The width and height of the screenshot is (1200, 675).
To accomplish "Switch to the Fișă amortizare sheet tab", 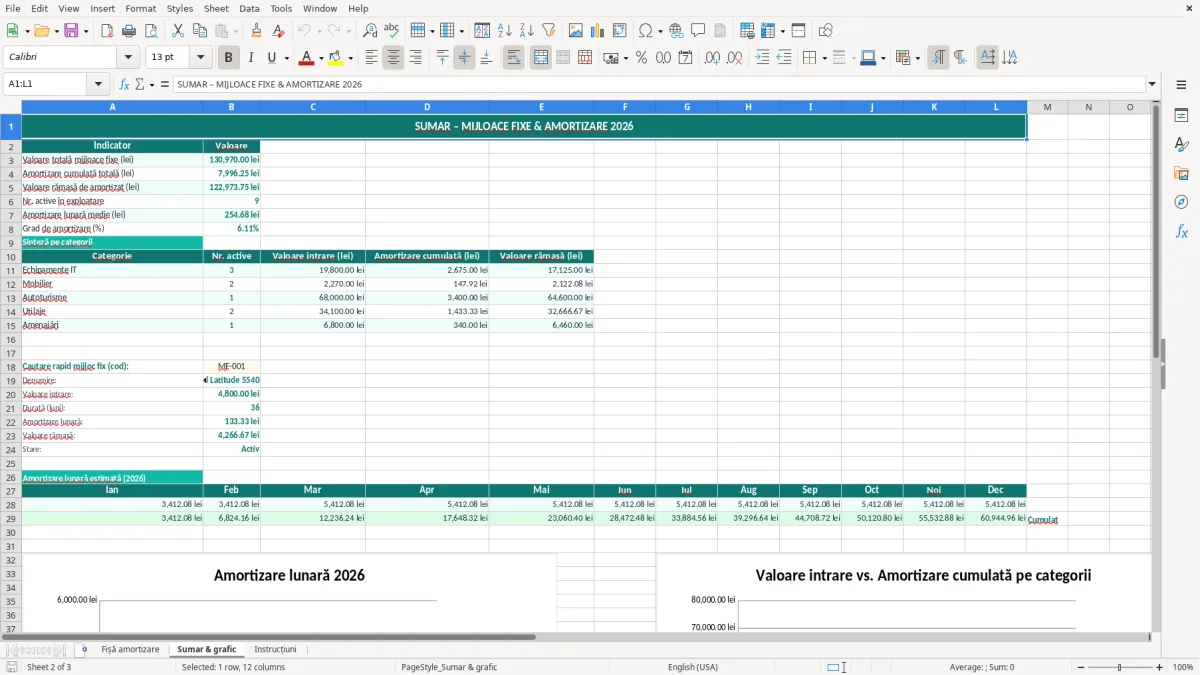I will pyautogui.click(x=130, y=649).
